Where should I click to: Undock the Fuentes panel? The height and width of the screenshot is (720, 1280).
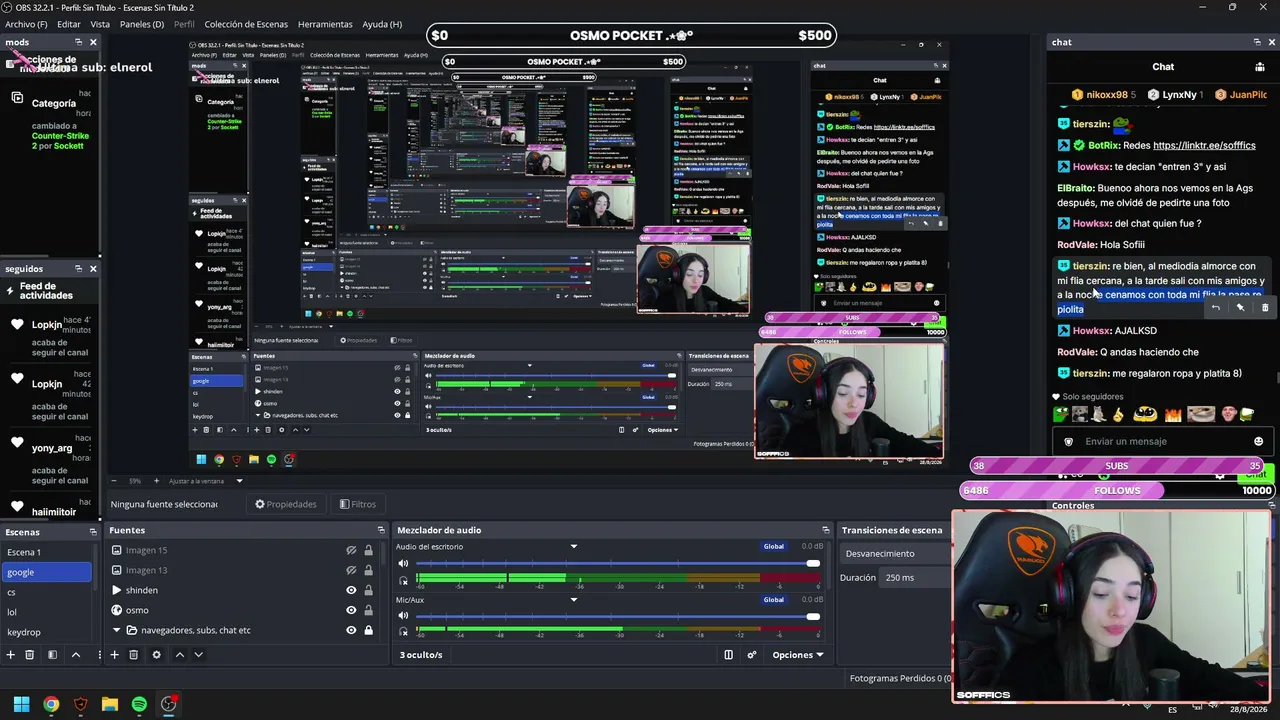(381, 530)
